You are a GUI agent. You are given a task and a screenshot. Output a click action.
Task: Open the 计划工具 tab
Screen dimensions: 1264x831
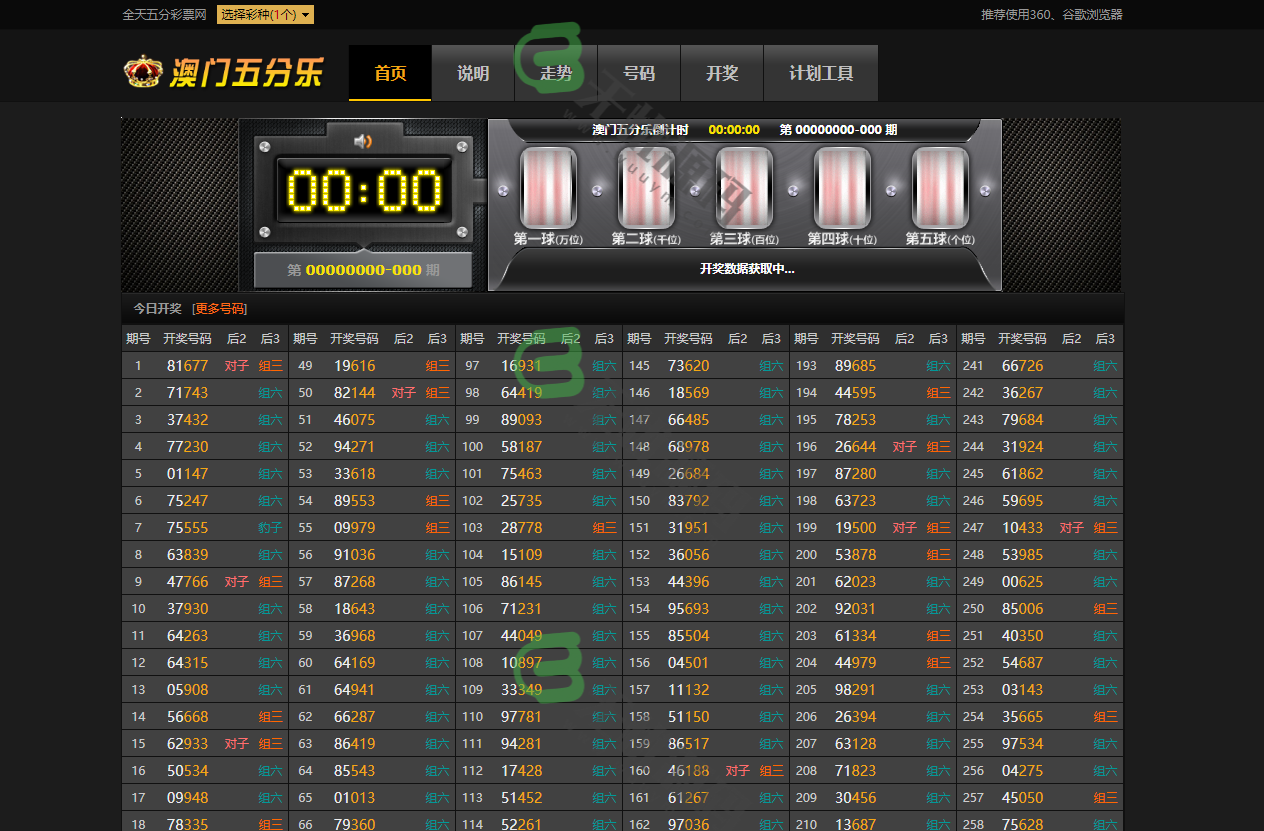[821, 73]
